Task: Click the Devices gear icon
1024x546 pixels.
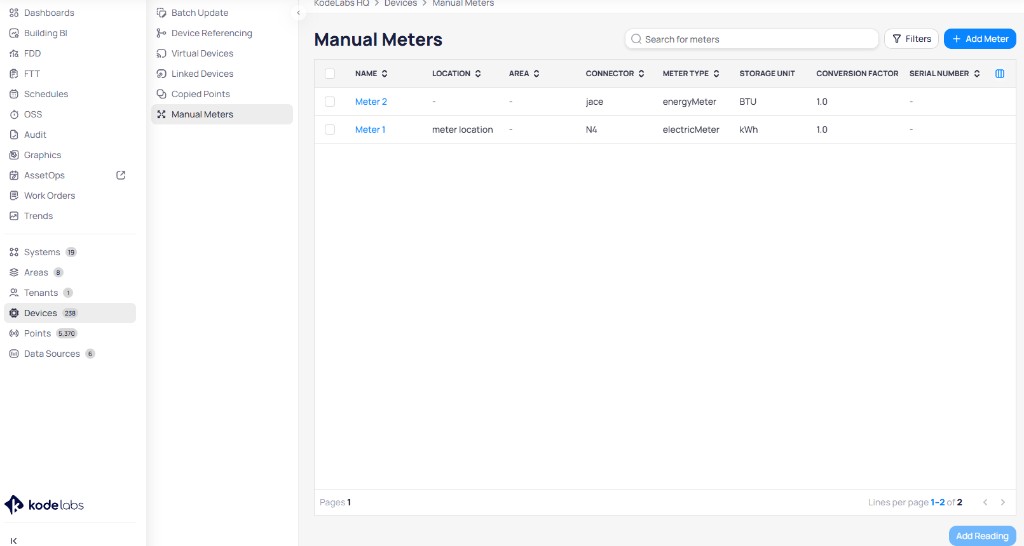Action: (14, 313)
